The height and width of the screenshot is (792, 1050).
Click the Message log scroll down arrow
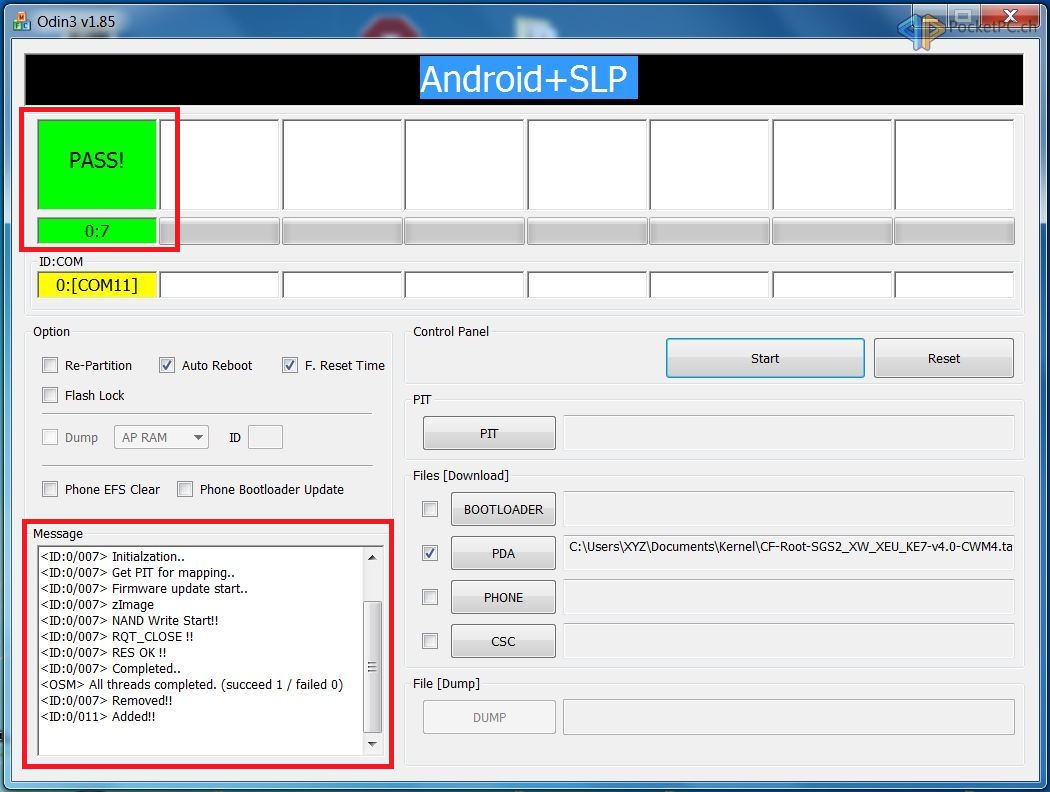(x=372, y=744)
